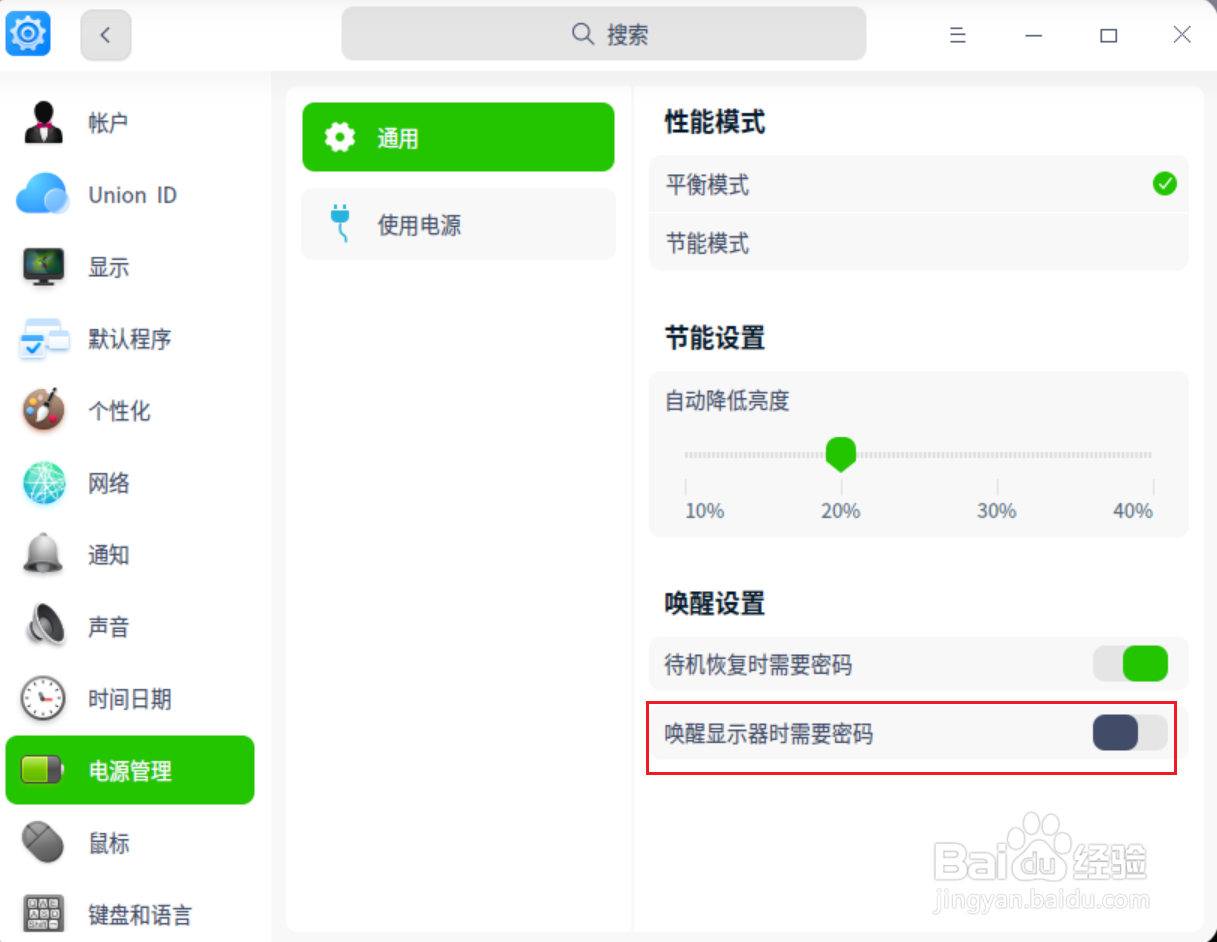The height and width of the screenshot is (942, 1217).
Task: Open 鼠标 settings
Action: (x=130, y=843)
